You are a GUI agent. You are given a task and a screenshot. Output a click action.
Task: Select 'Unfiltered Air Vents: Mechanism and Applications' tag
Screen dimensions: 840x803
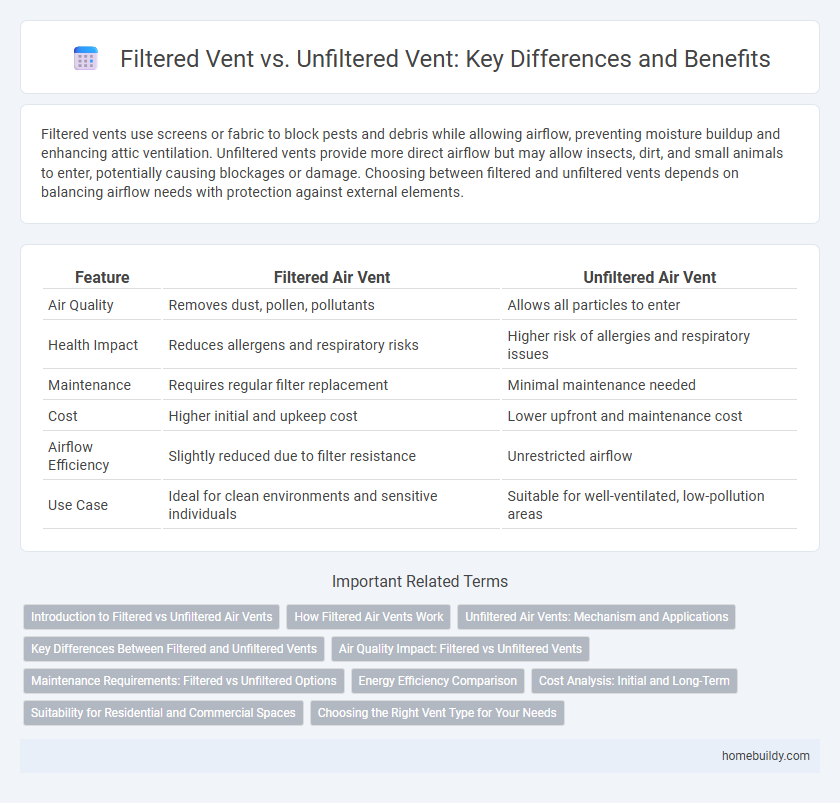(x=596, y=617)
